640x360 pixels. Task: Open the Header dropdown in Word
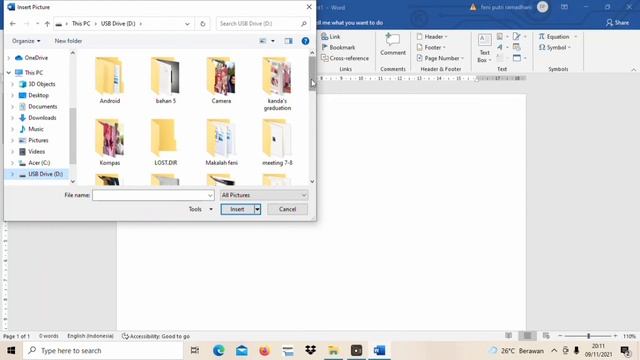432,37
